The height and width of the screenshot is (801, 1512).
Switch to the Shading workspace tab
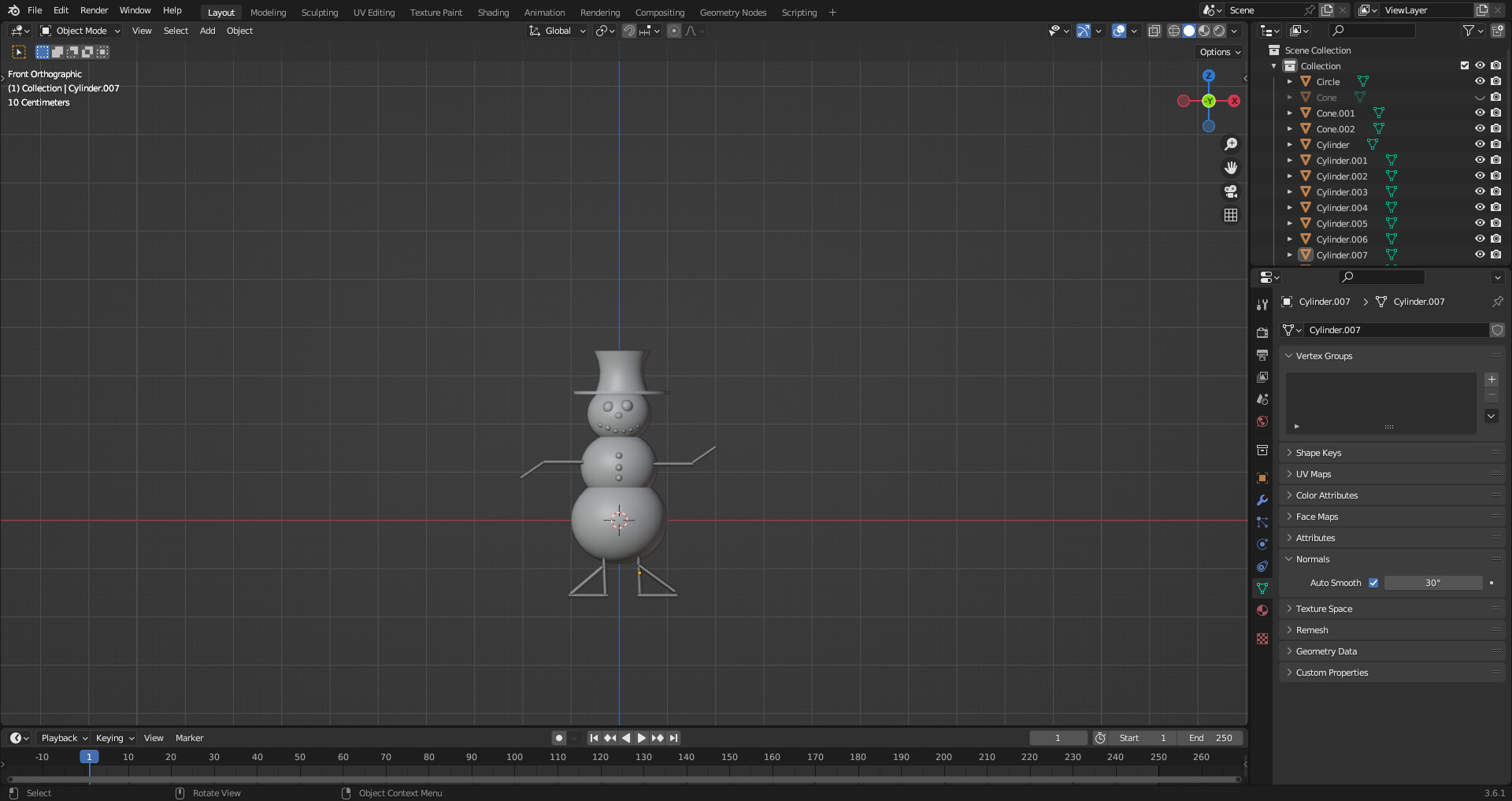pyautogui.click(x=493, y=12)
